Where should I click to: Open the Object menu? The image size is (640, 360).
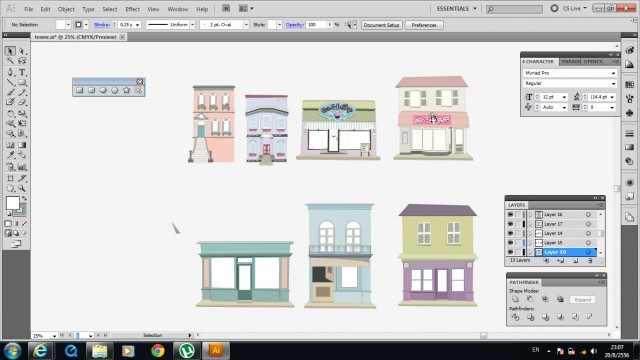coord(66,9)
